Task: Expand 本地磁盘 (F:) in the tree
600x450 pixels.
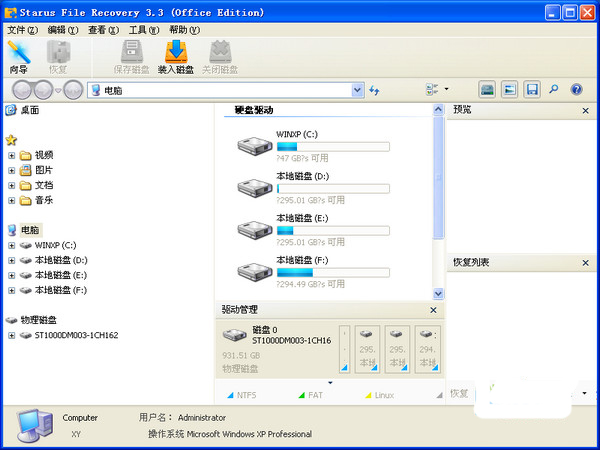Action: [x=11, y=290]
